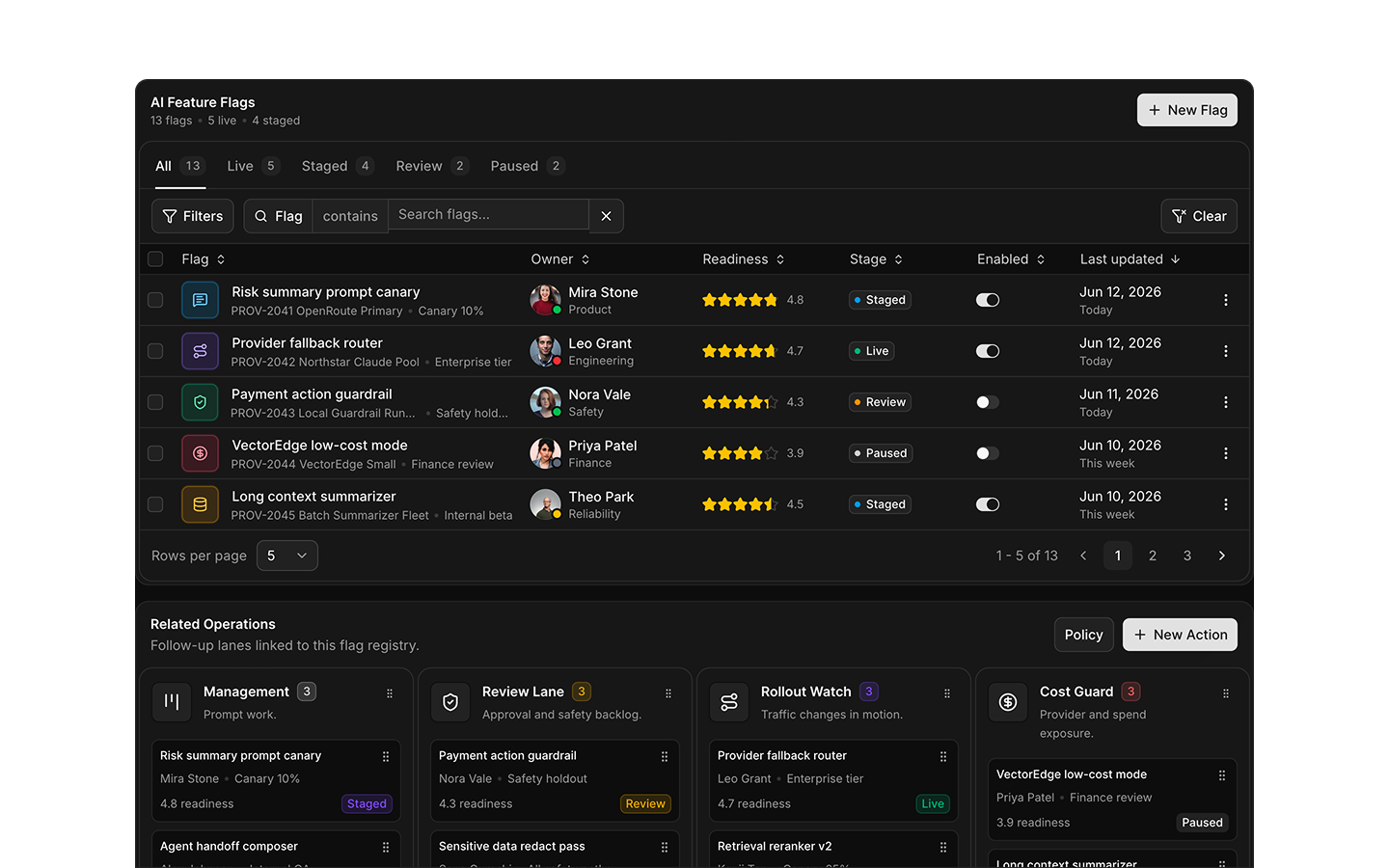
Task: Check the VectorEdge low-cost mode row checkbox
Action: point(155,453)
